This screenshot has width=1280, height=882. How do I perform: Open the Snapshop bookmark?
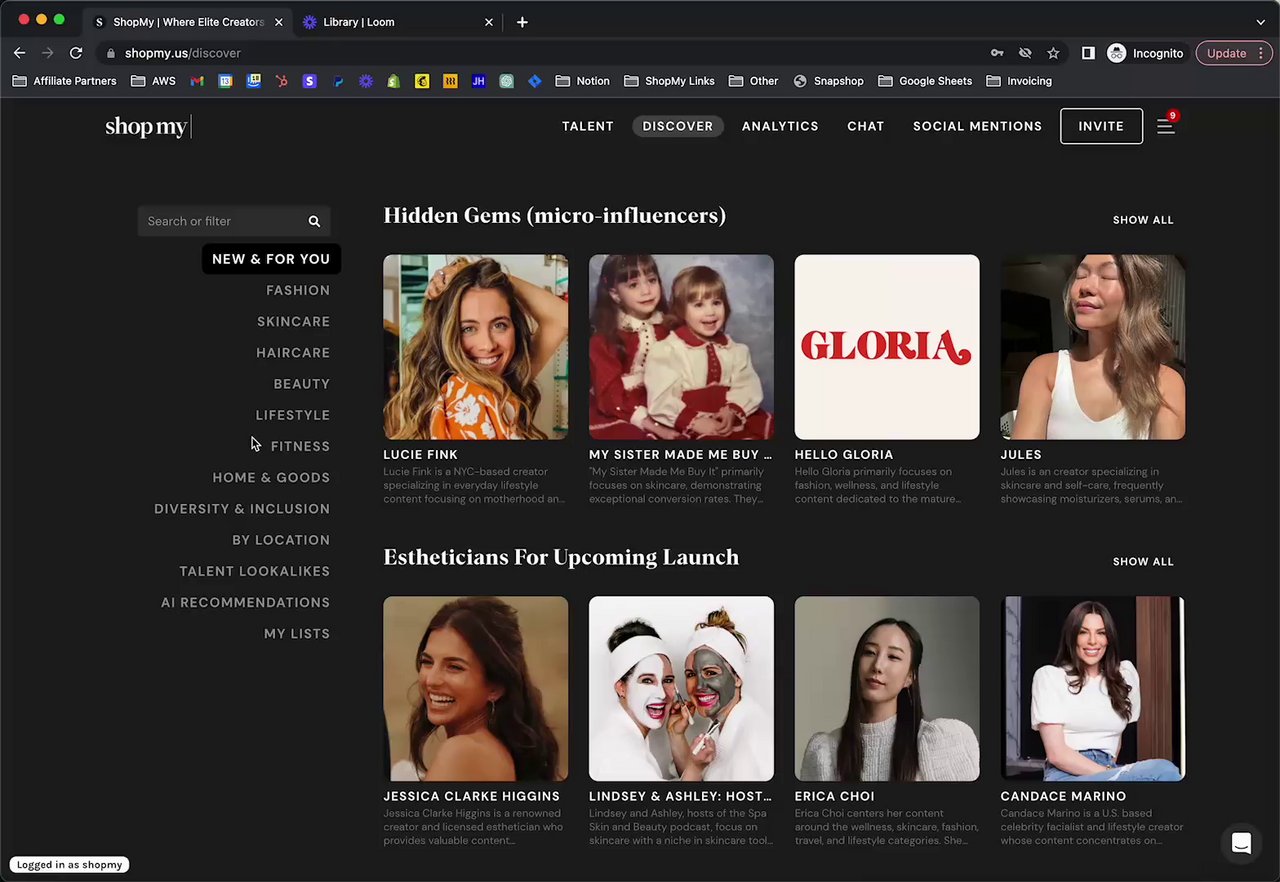[828, 81]
